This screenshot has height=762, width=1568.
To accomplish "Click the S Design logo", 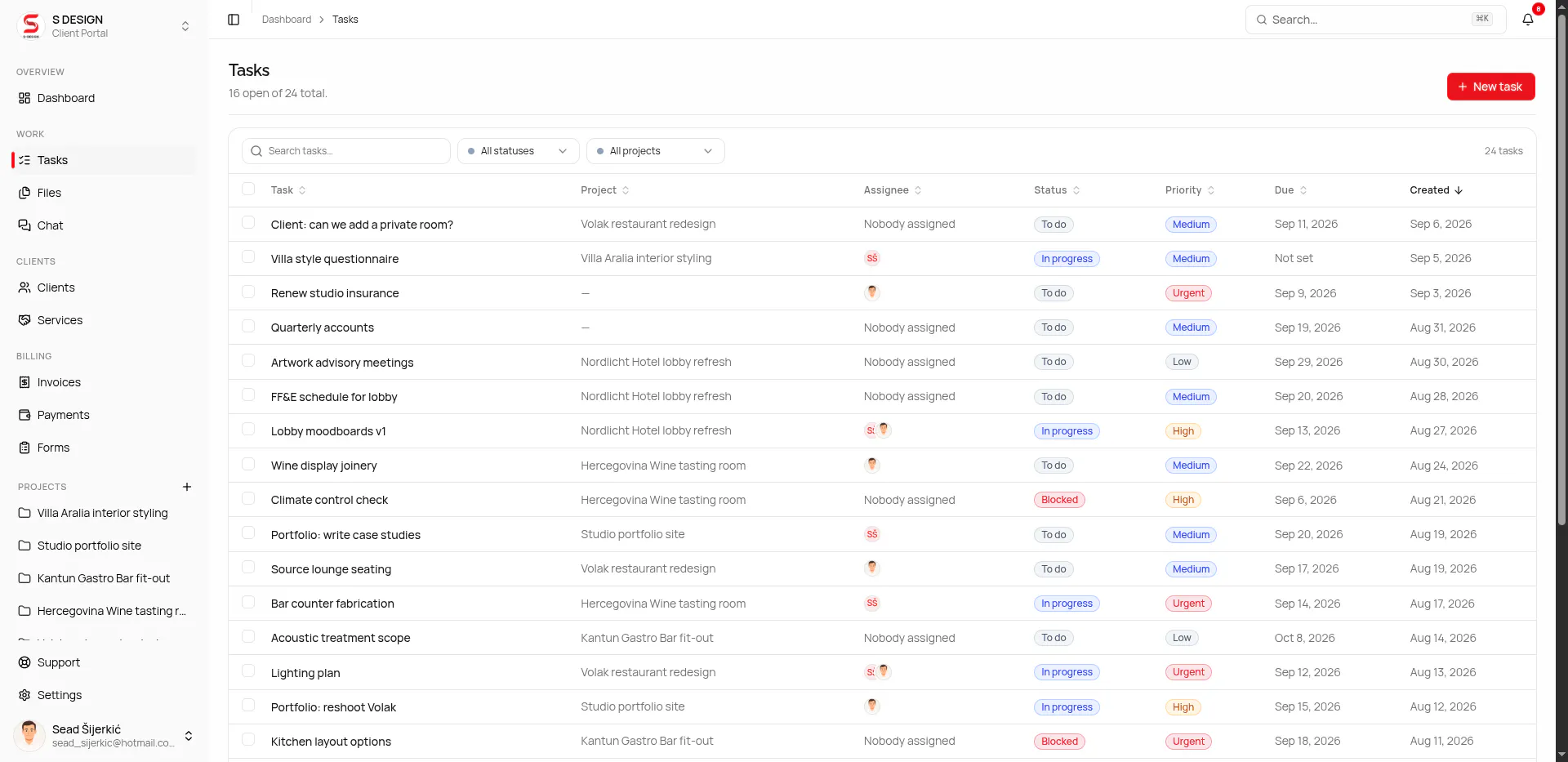I will (x=31, y=25).
